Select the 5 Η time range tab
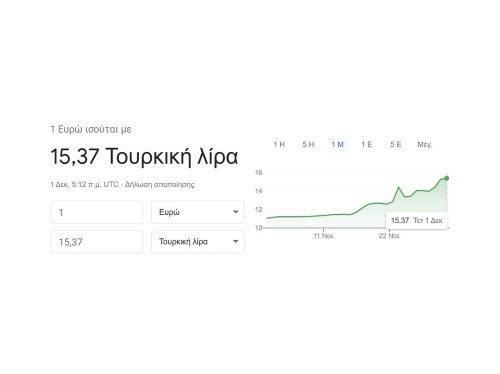The height and width of the screenshot is (374, 500). coord(308,144)
